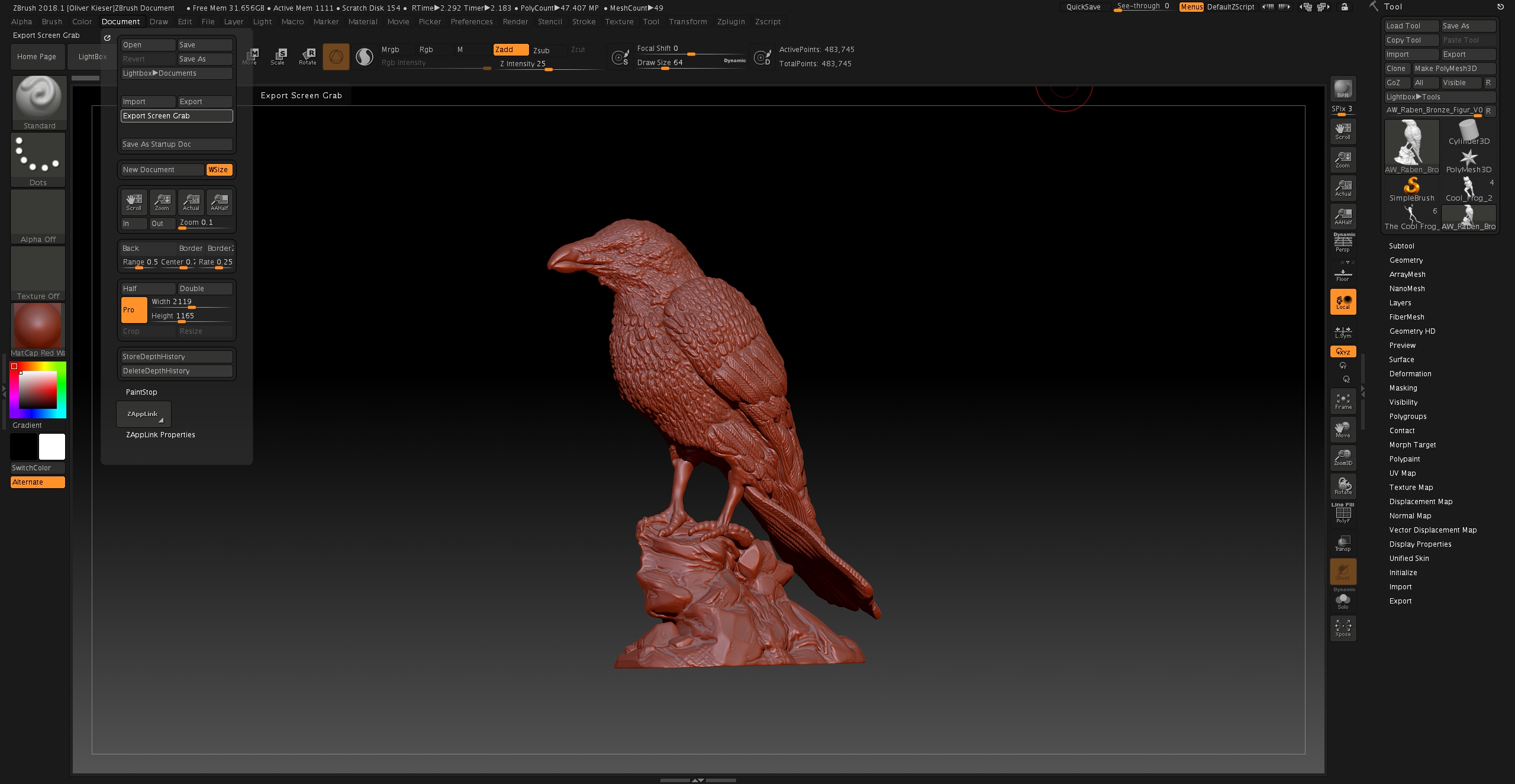Viewport: 1515px width, 784px height.
Task: Expand the UV Map section
Action: (1401, 473)
